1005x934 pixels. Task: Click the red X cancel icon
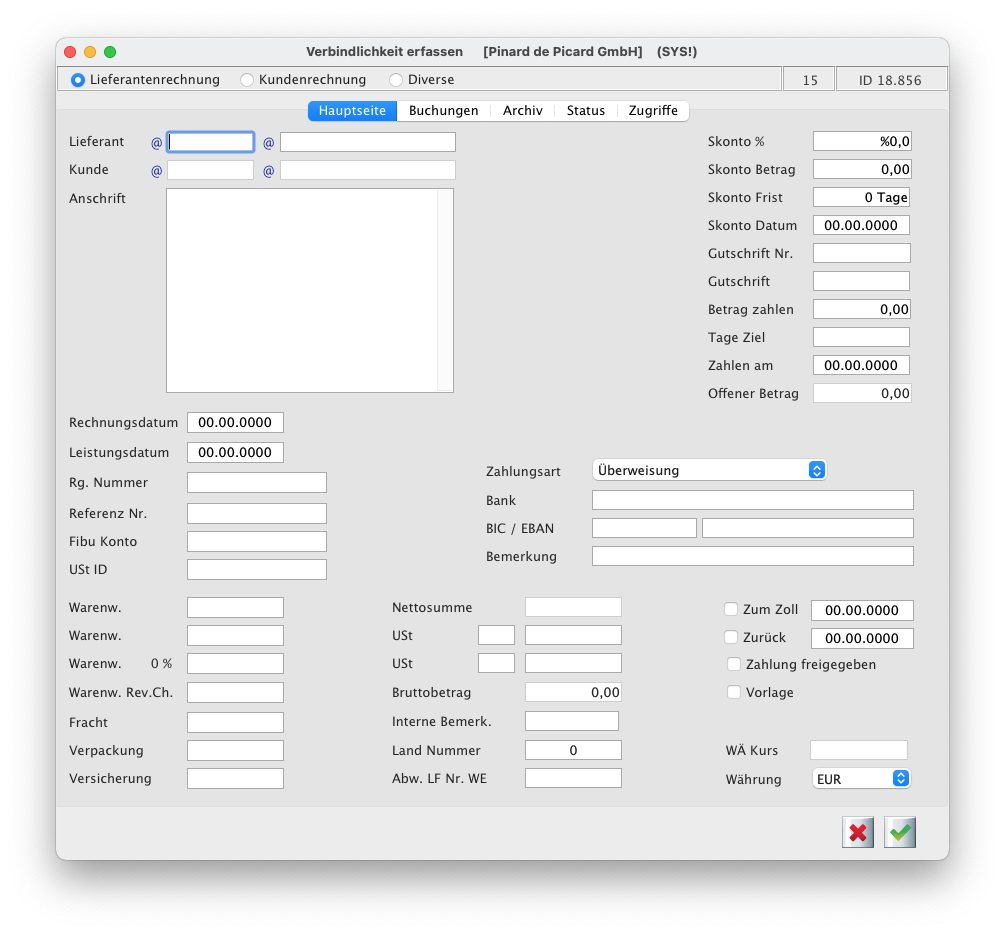point(857,832)
